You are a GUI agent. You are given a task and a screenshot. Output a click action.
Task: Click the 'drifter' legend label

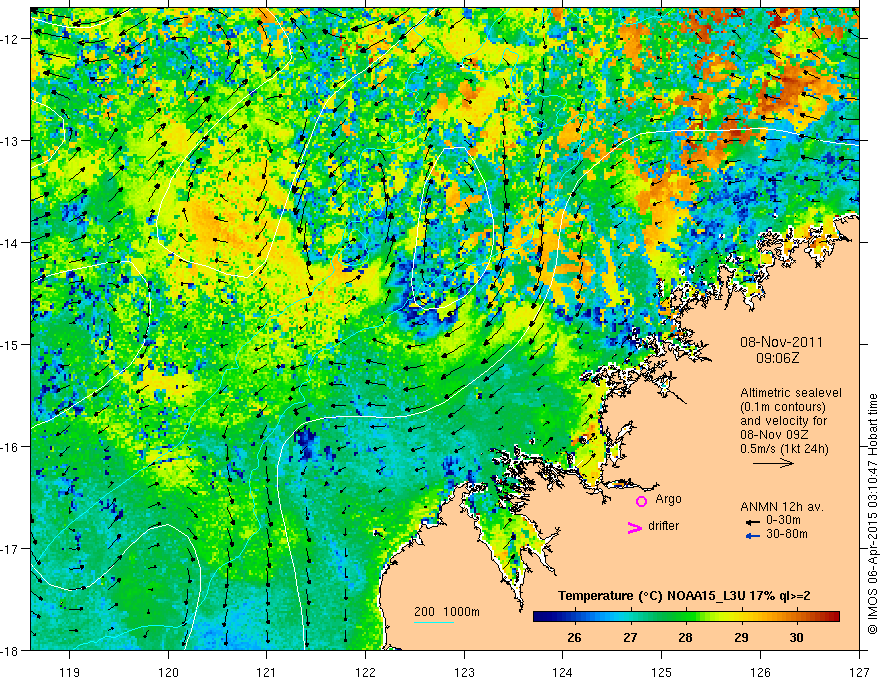(663, 526)
